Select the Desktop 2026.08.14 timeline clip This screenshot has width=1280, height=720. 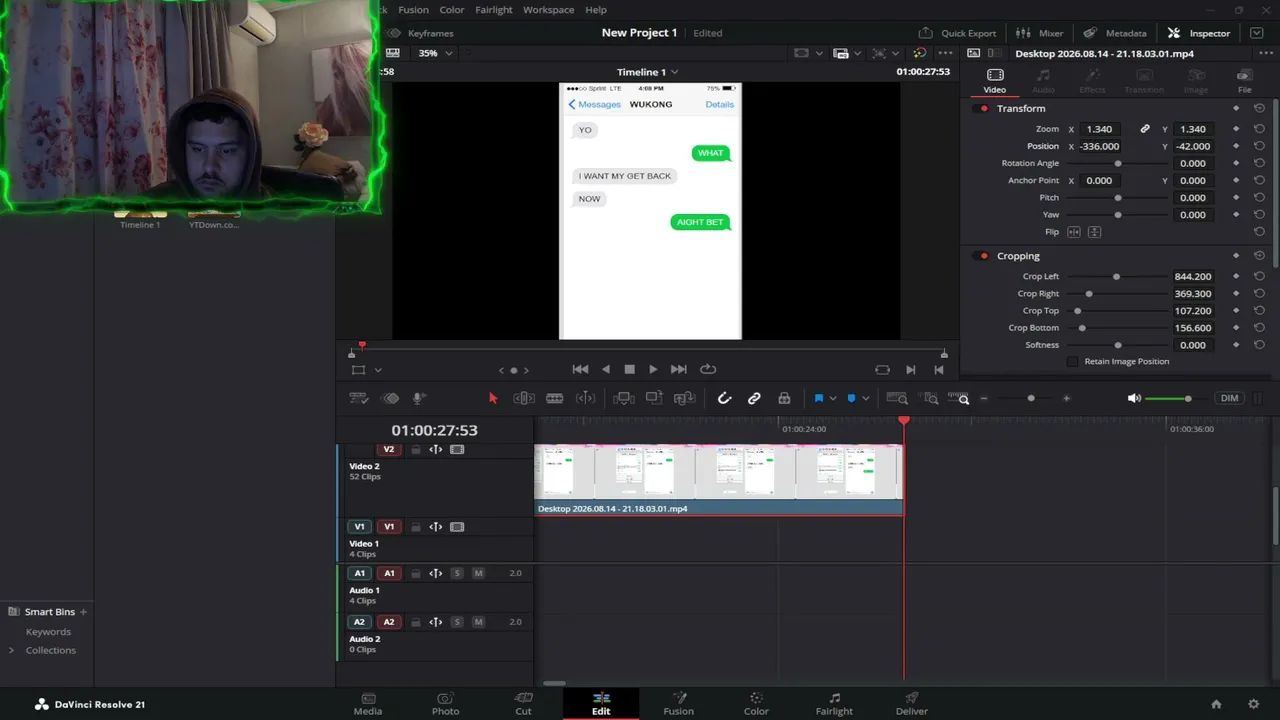[x=719, y=480]
